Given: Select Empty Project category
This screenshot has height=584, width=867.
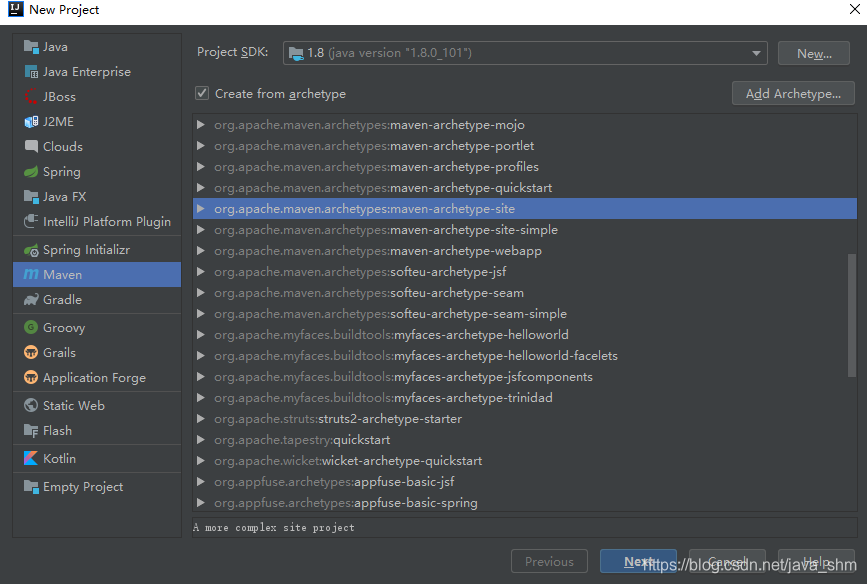Looking at the screenshot, I should pos(97,487).
